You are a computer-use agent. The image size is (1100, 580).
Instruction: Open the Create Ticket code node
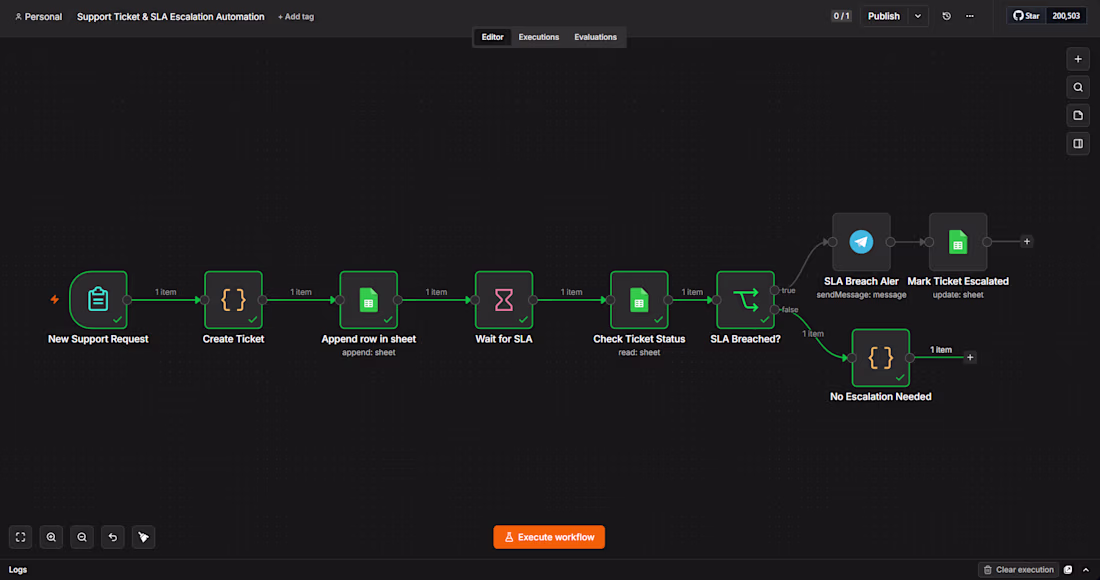tap(234, 299)
